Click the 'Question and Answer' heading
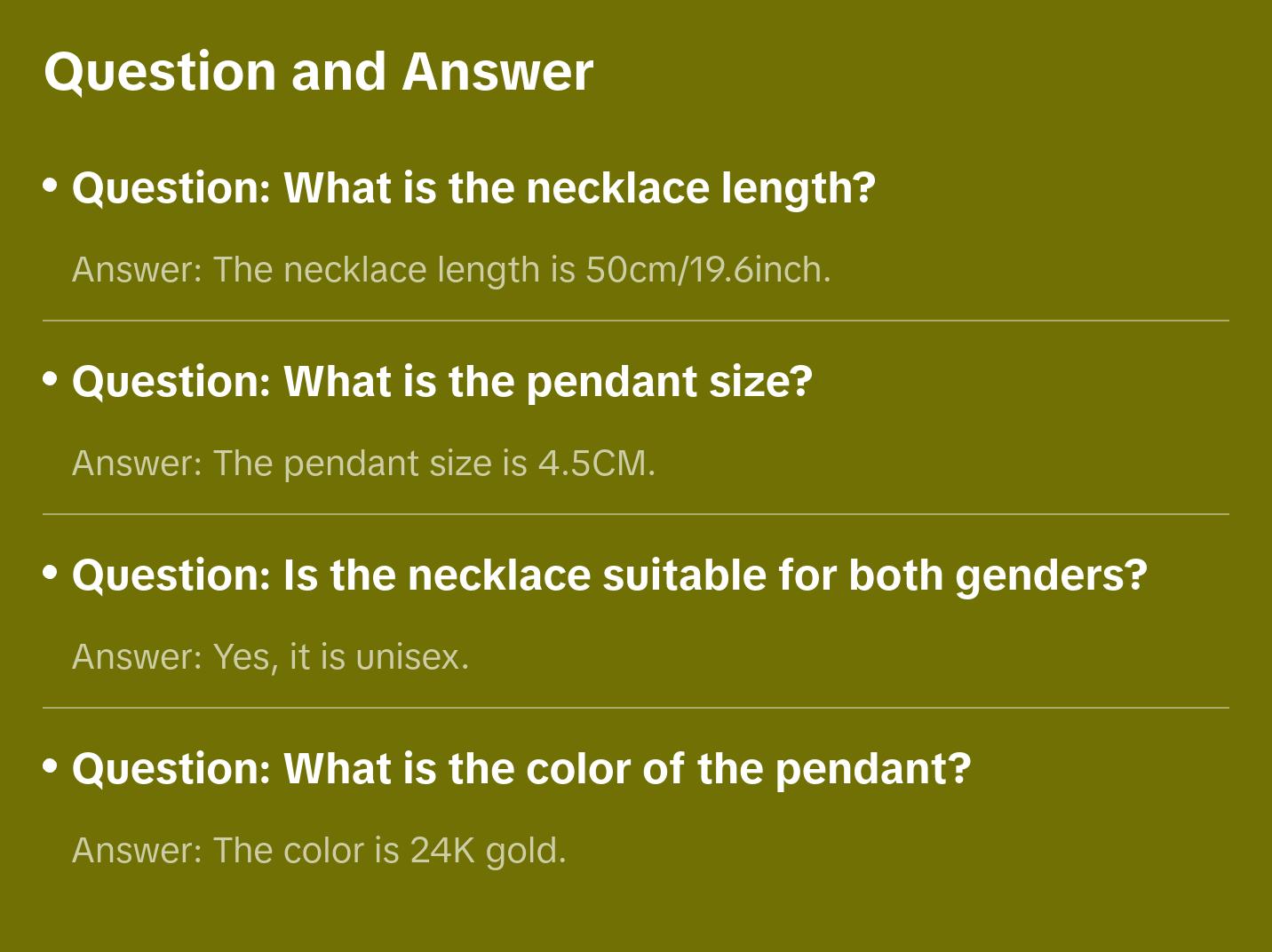Screen dimensions: 1272x952 coord(318,72)
